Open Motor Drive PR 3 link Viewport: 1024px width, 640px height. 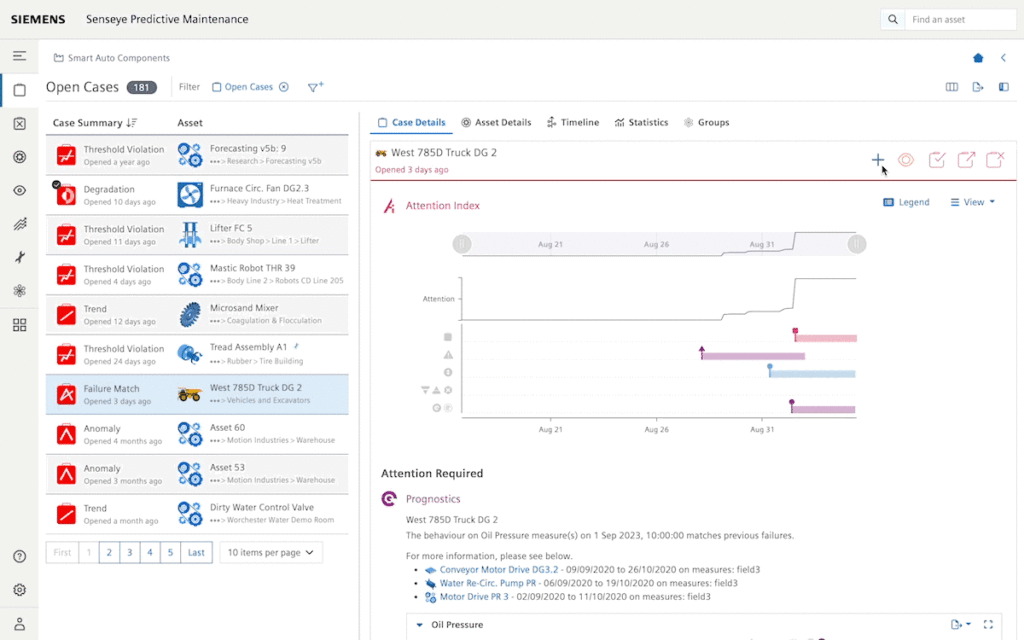[x=474, y=597]
